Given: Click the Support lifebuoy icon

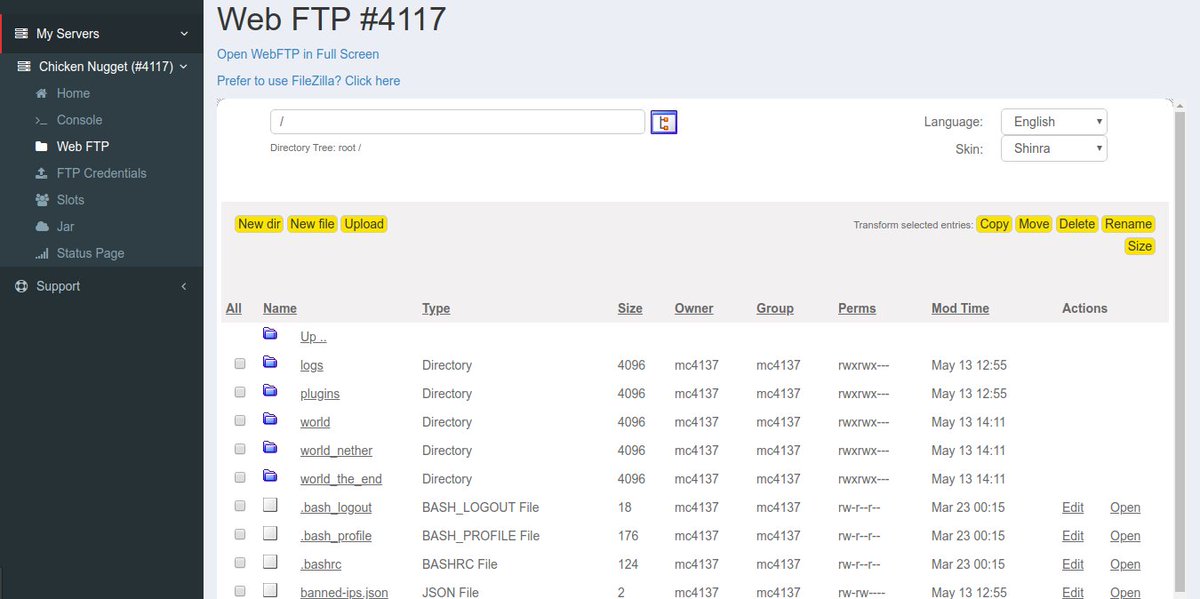Looking at the screenshot, I should point(21,286).
